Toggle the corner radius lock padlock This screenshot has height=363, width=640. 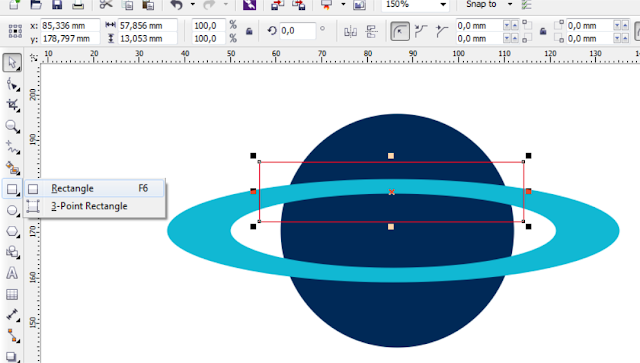pyautogui.click(x=543, y=31)
